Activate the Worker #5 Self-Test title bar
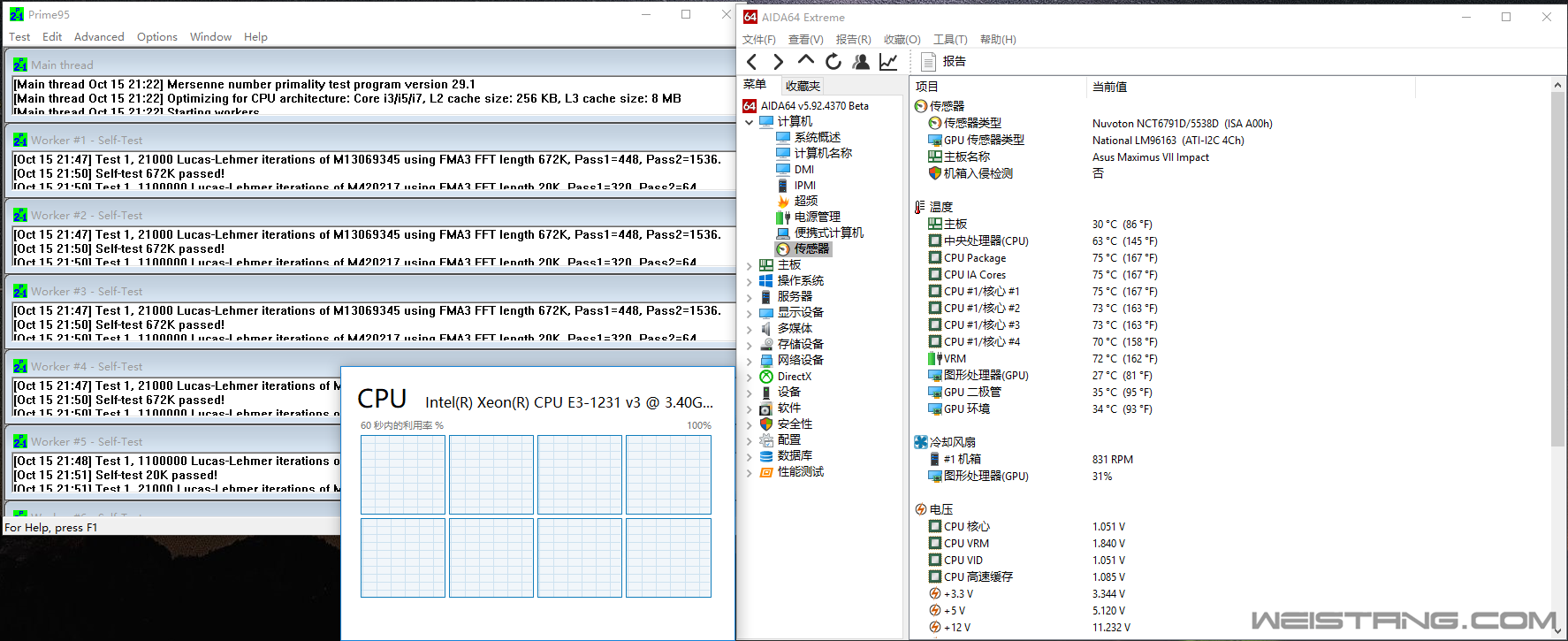Screen dimensions: 1568x641 (x=174, y=441)
